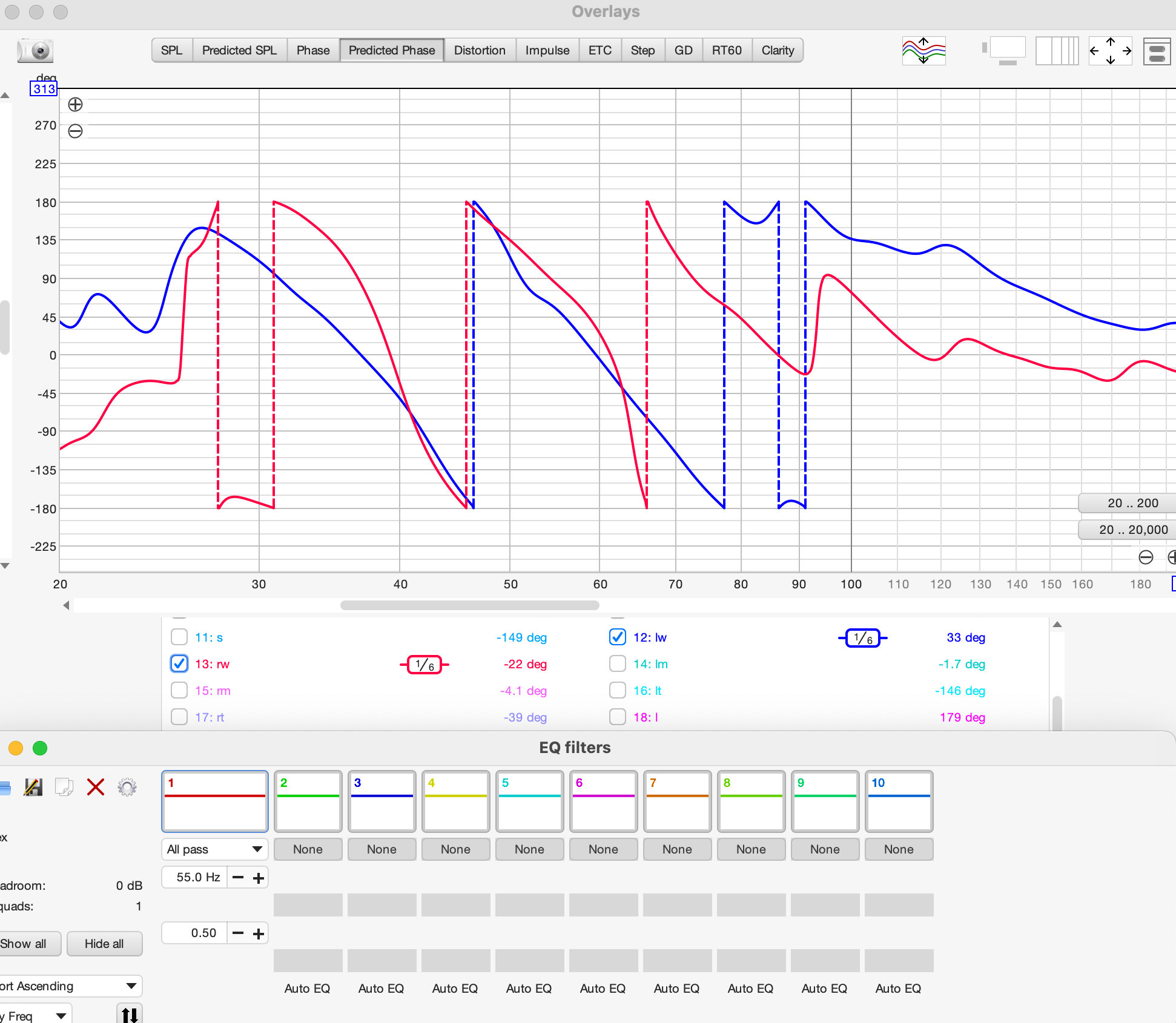This screenshot has height=1023, width=1176.
Task: Zoom in vertical axis with plus icon
Action: [75, 105]
